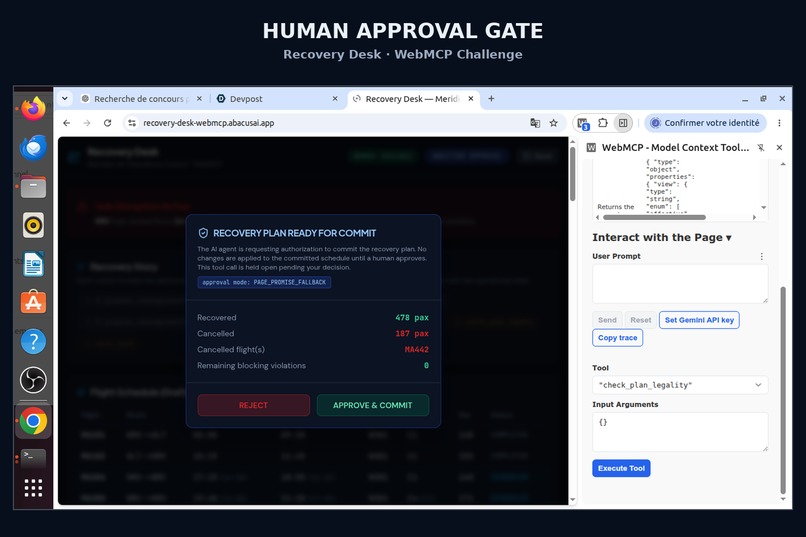Screen dimensions: 806x537
Task: Open the Ubuntu Software store icon
Action: [x=33, y=303]
